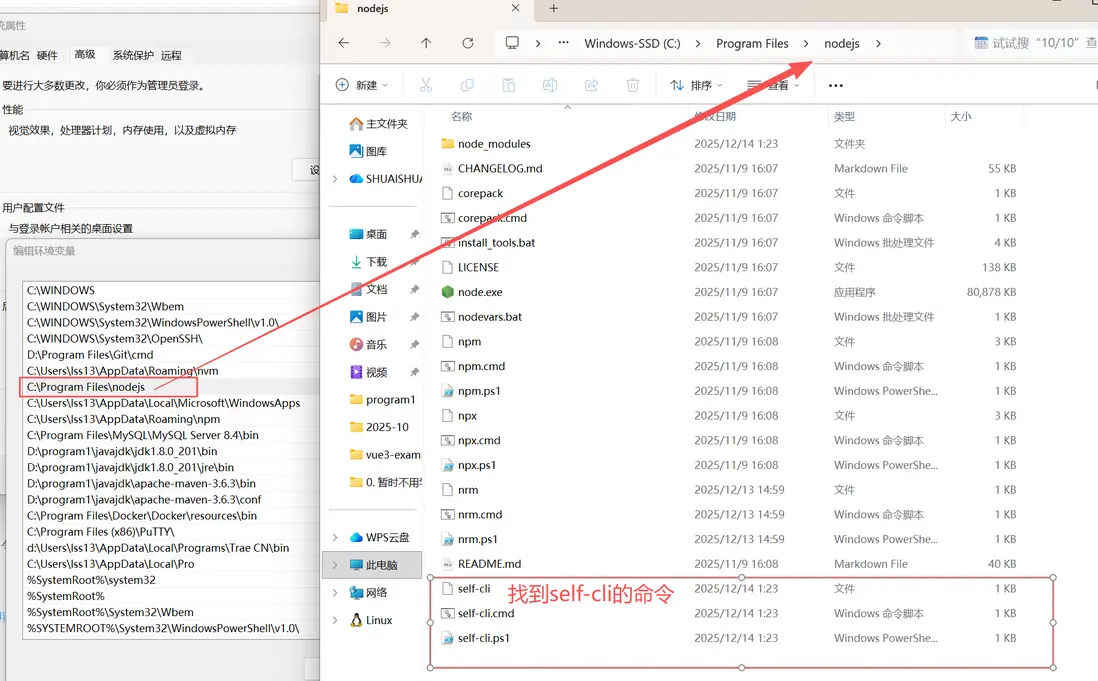Select the self-cli.ps1 file

(483, 638)
